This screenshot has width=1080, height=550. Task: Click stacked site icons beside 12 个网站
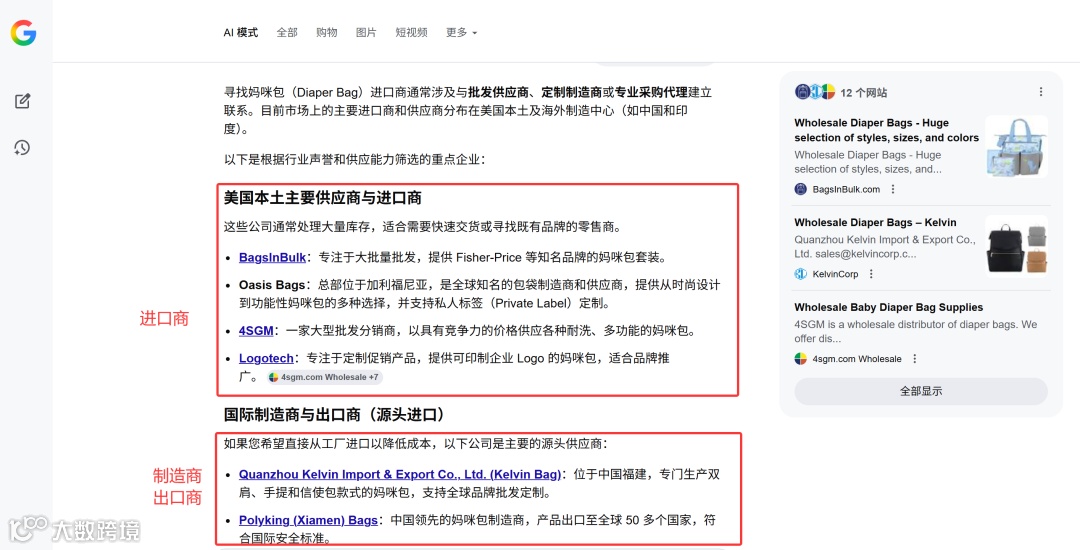815,92
